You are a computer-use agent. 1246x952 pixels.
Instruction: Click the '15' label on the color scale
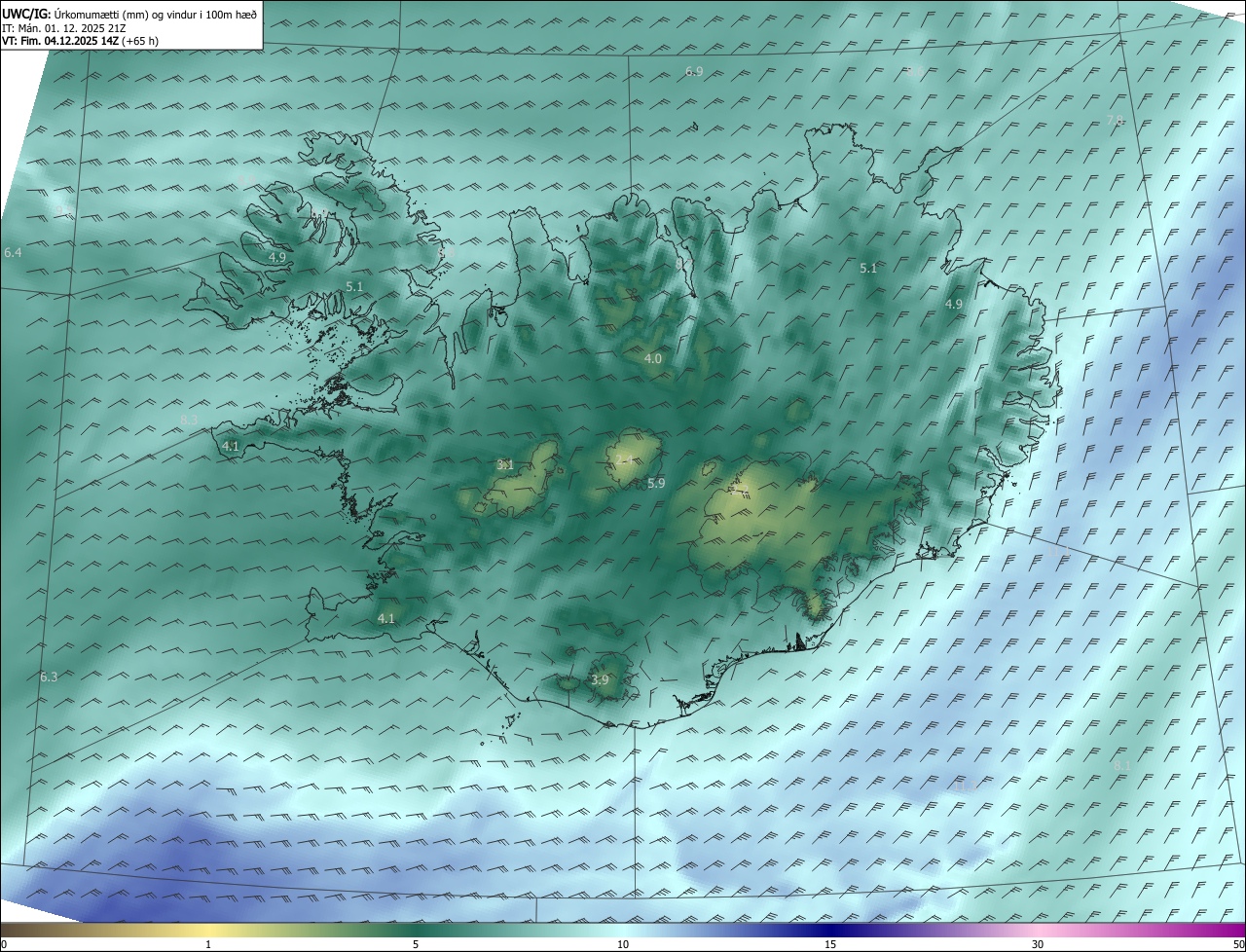coord(830,944)
